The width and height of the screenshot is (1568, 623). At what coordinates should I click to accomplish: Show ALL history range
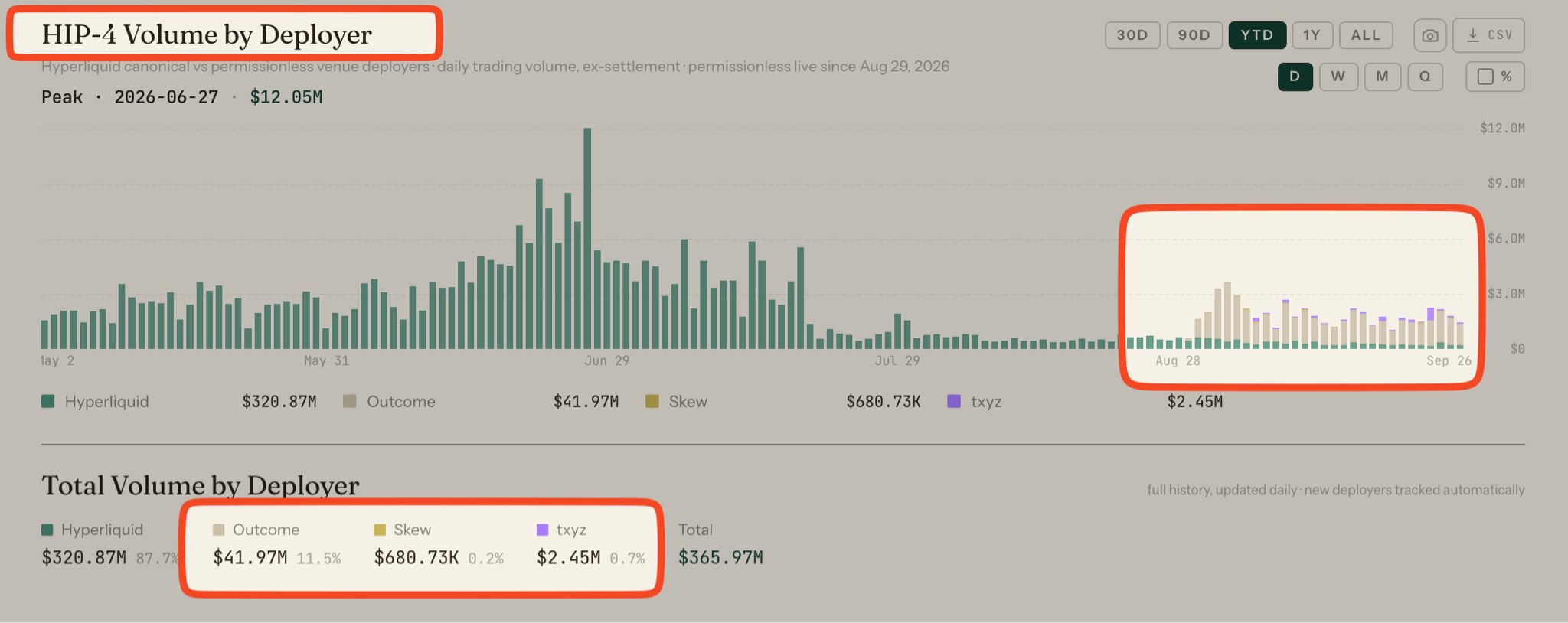click(1366, 35)
